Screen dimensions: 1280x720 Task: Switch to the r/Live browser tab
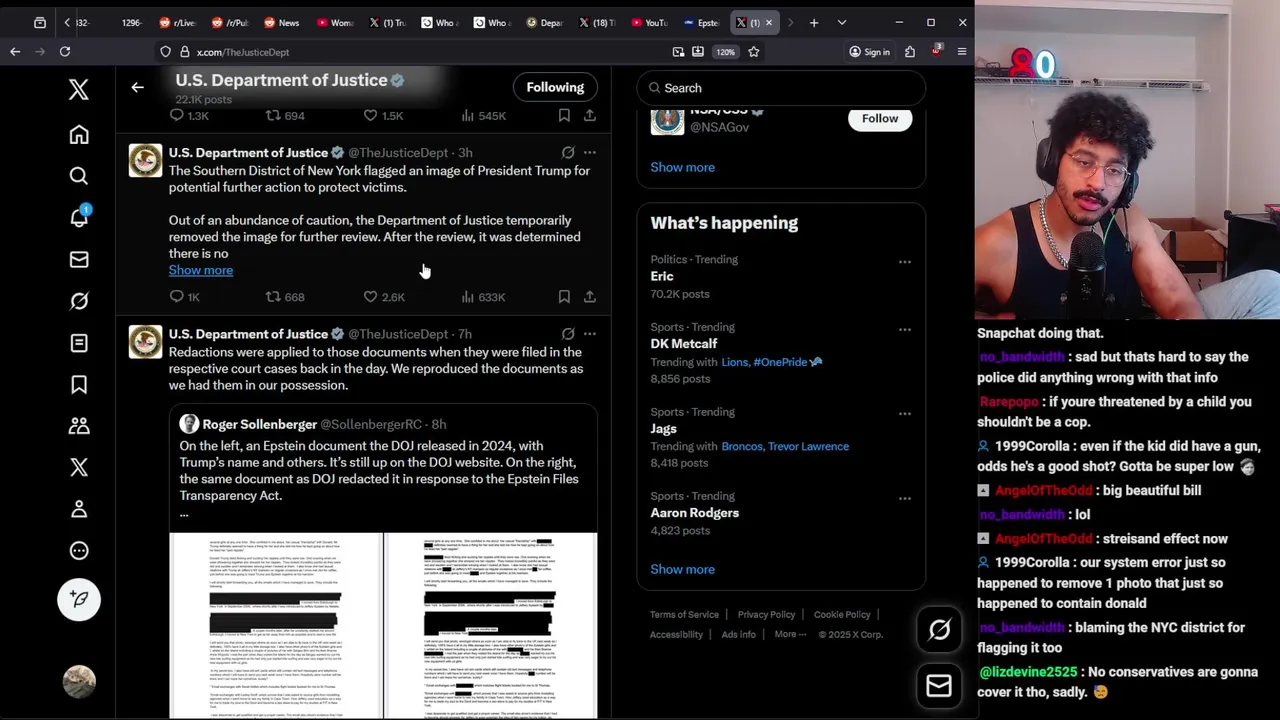pos(176,22)
